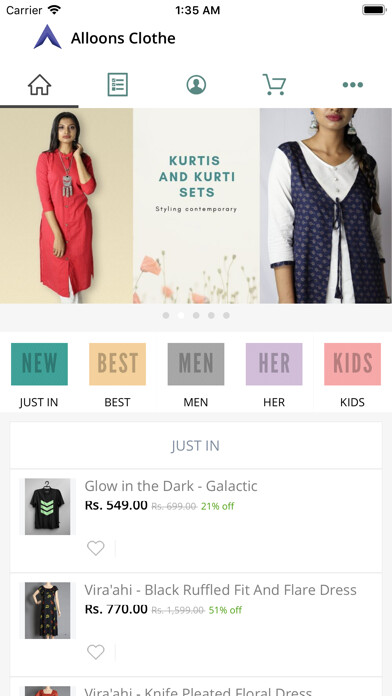Screen dimensions: 392x696
Task: Select the NEW Just In category tile
Action: (39, 364)
